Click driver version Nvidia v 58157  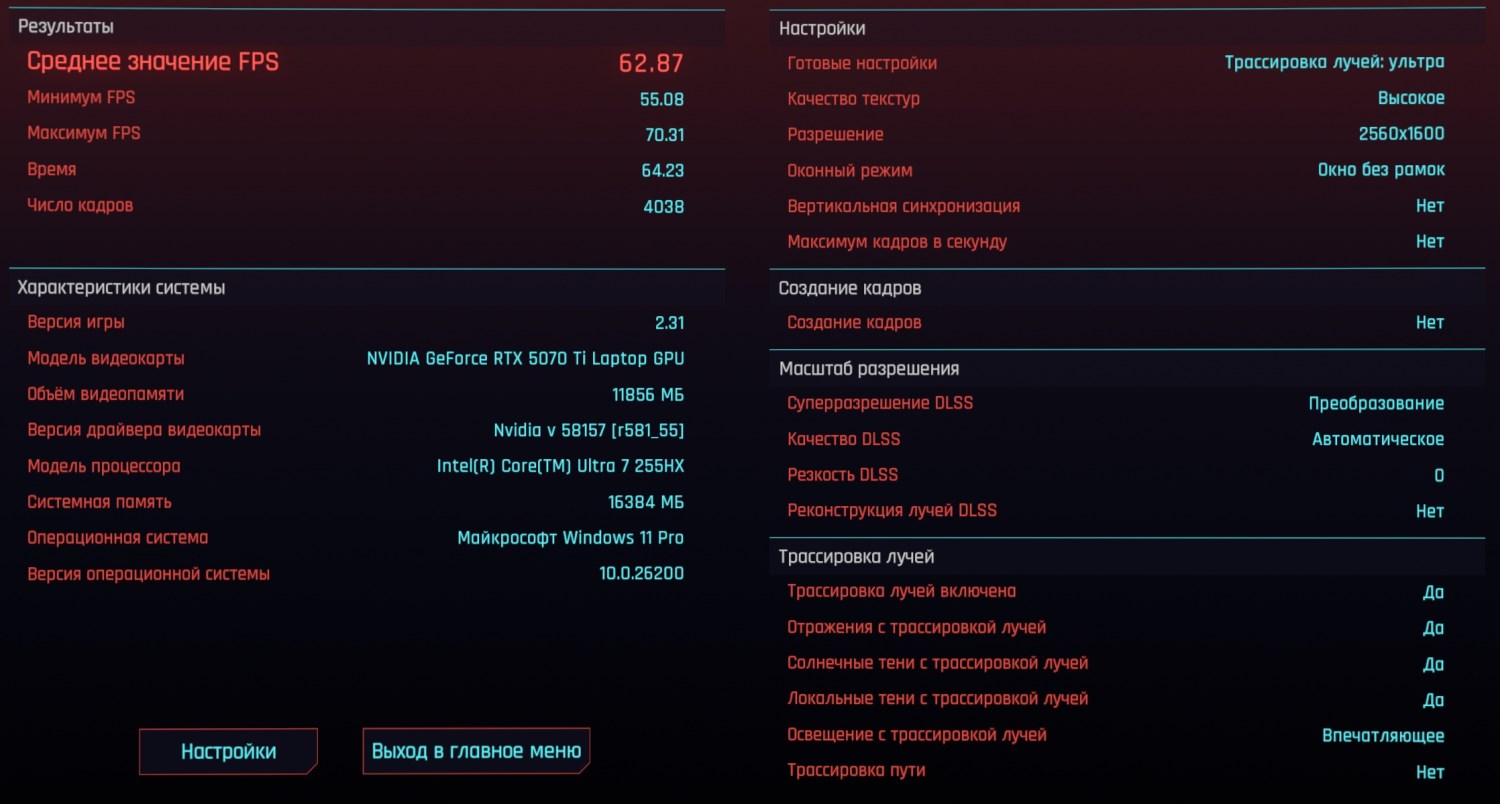(x=589, y=431)
